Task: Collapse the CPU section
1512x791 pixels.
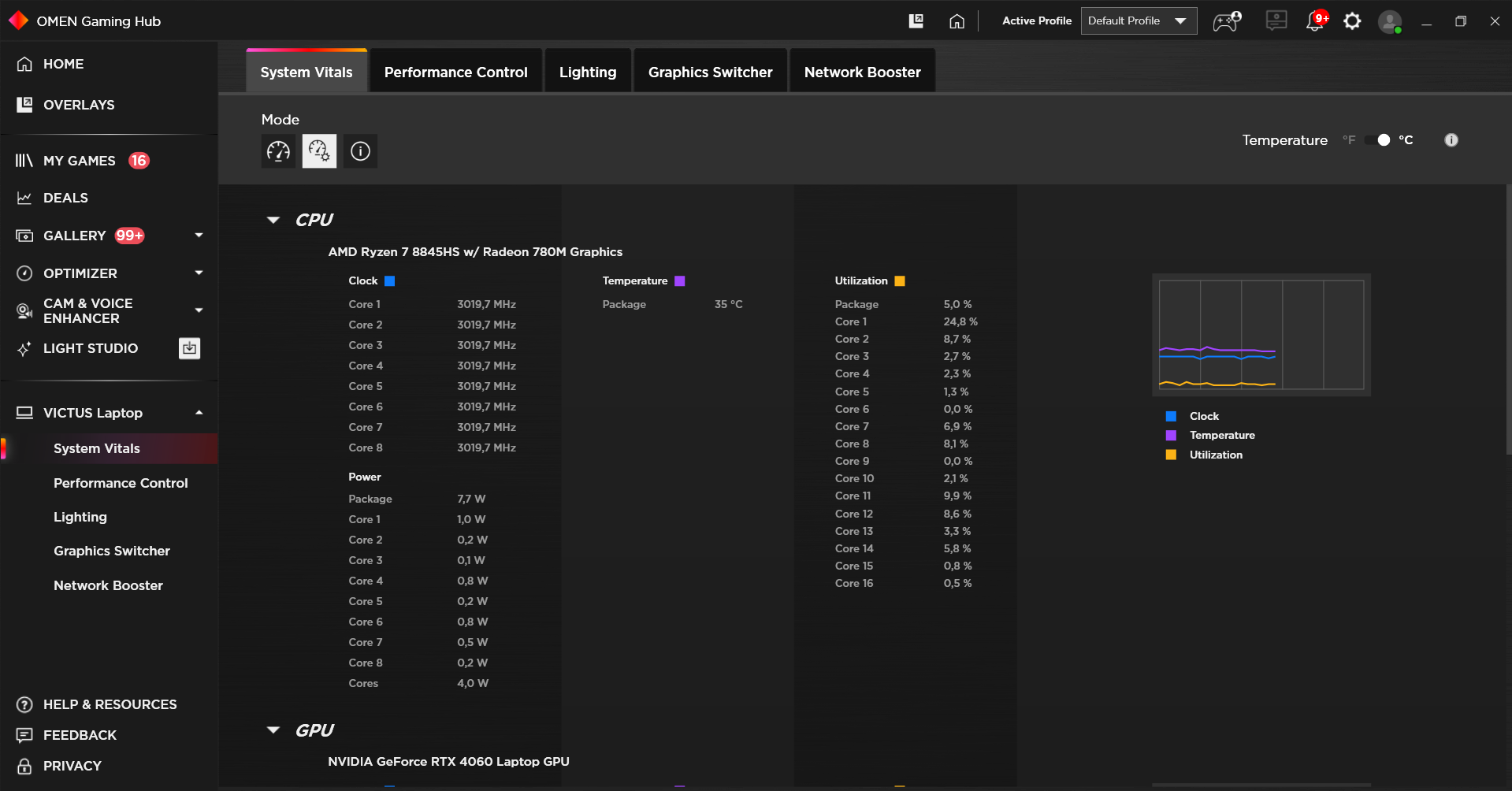Action: tap(273, 220)
